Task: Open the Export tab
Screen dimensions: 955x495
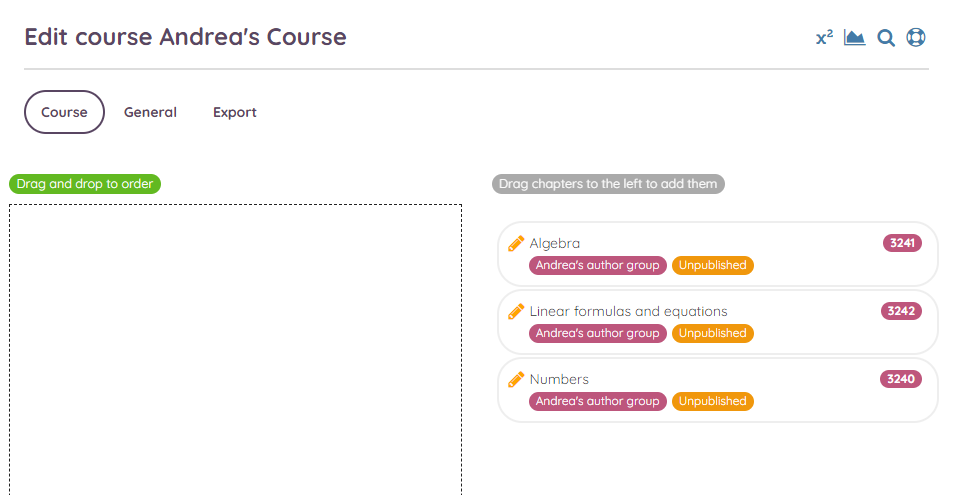Action: 235,112
